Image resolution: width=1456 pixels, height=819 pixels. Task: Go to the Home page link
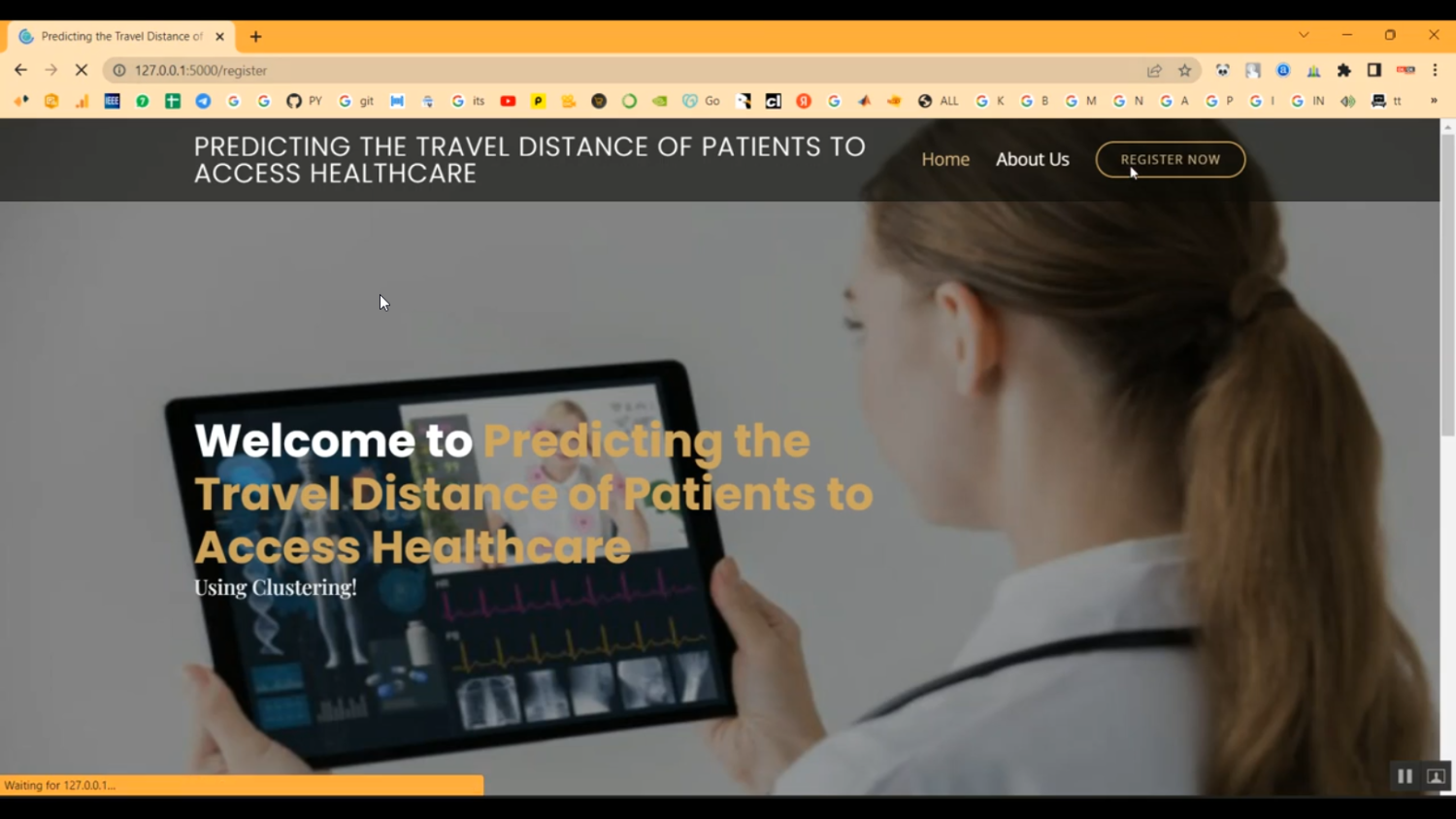(x=945, y=159)
